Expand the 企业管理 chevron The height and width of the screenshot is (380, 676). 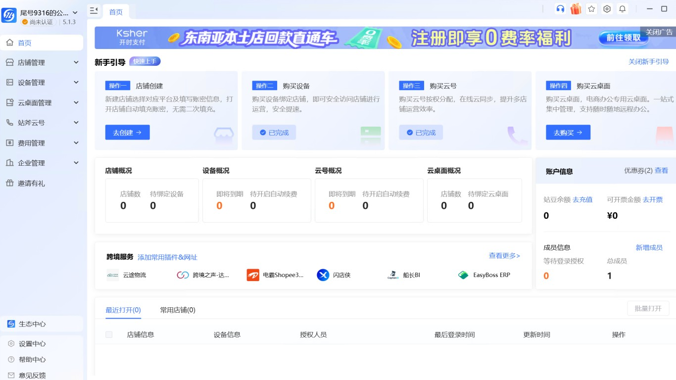click(x=76, y=163)
